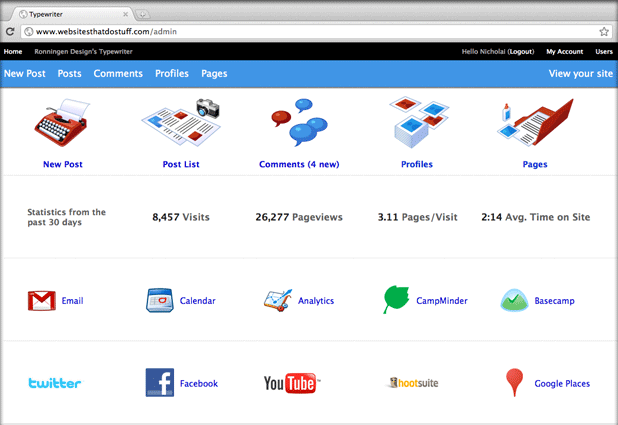Click the speech bubbles Comments icon
Screen dimensions: 618x425
pos(300,122)
